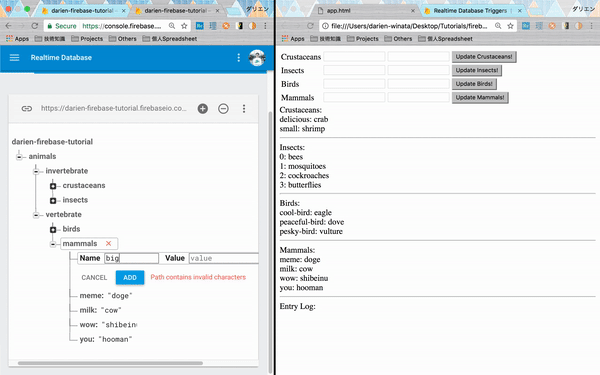Click first Mammals input field
The image size is (600, 375).
[x=354, y=97]
